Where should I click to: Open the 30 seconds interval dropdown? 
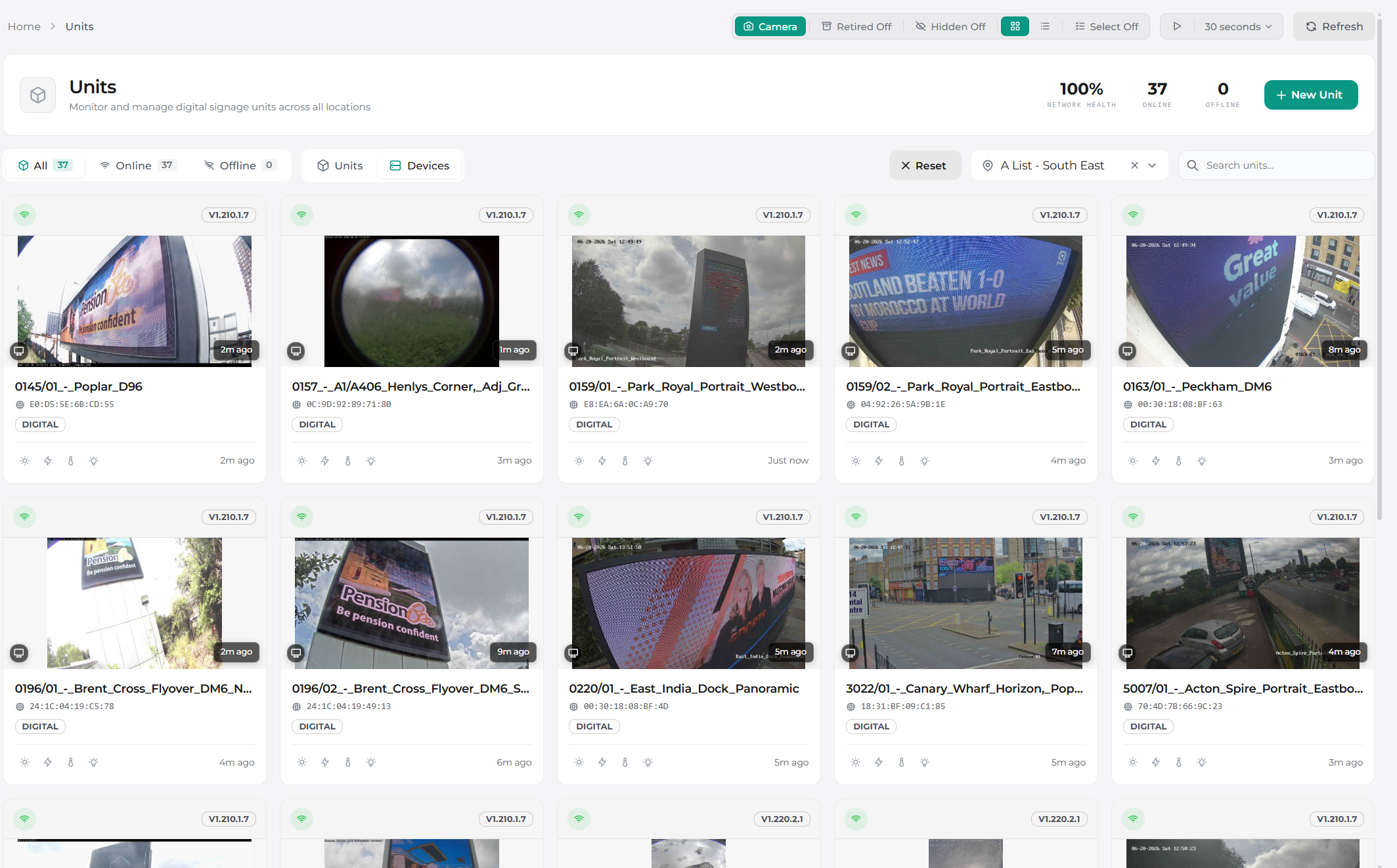pos(1237,26)
